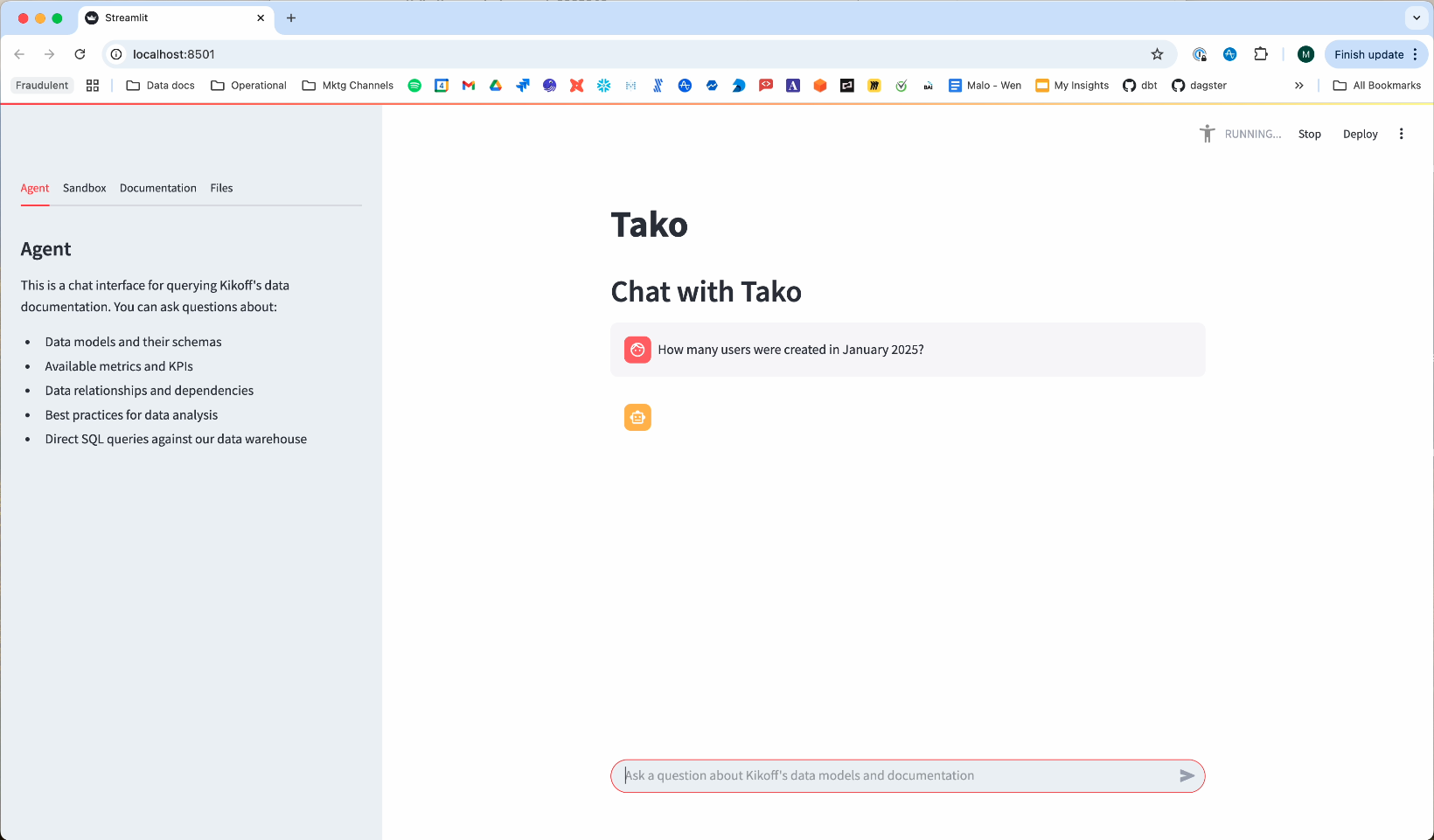Bookmark this page with the star icon

point(1157,54)
